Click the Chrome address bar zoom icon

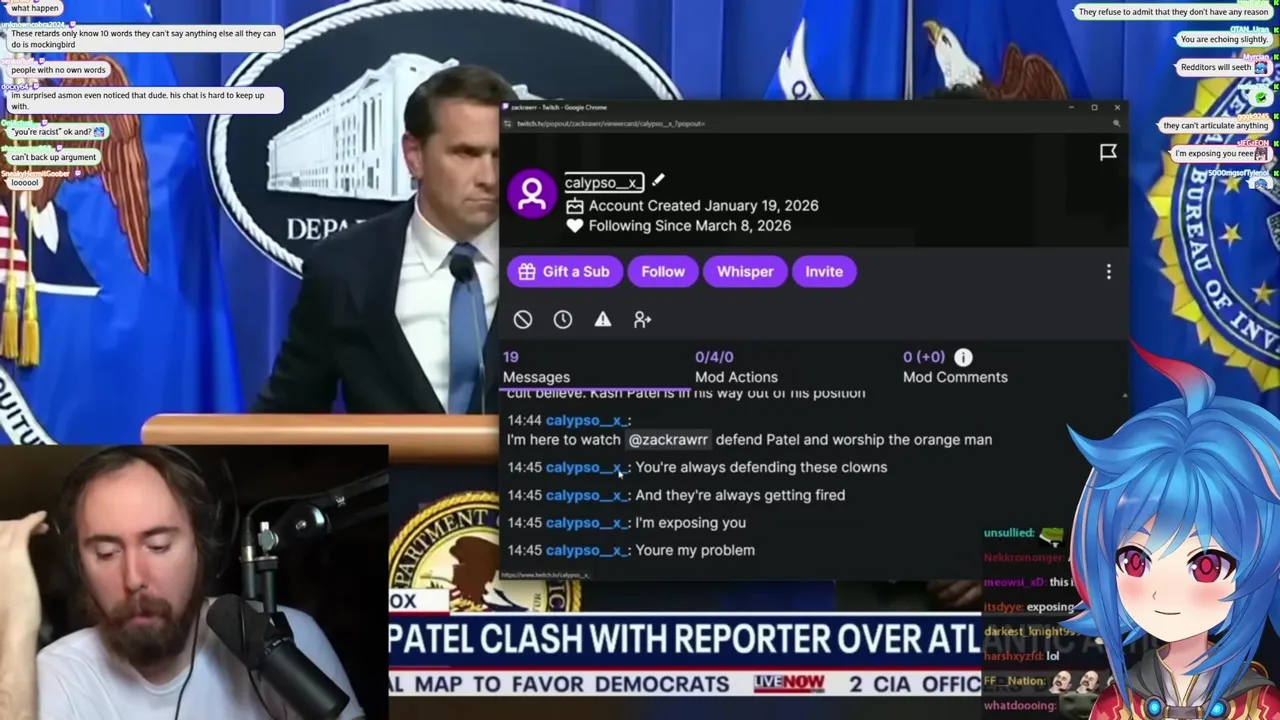1116,123
